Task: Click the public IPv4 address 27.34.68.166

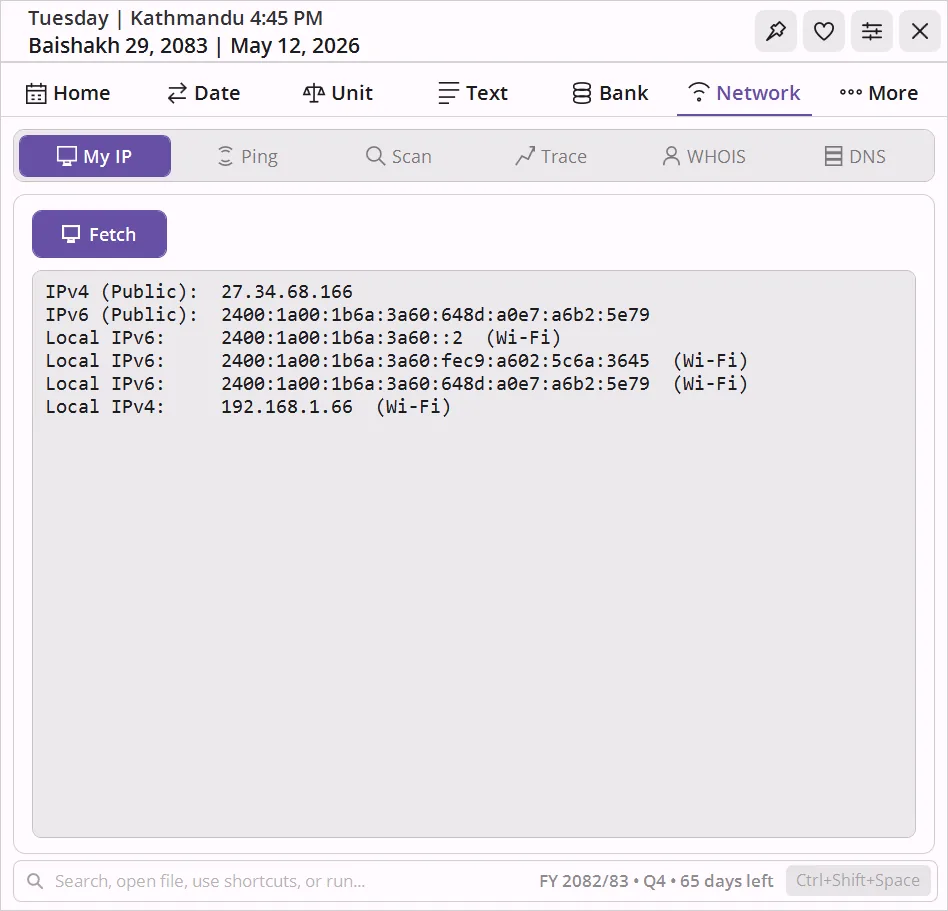Action: pyautogui.click(x=287, y=291)
